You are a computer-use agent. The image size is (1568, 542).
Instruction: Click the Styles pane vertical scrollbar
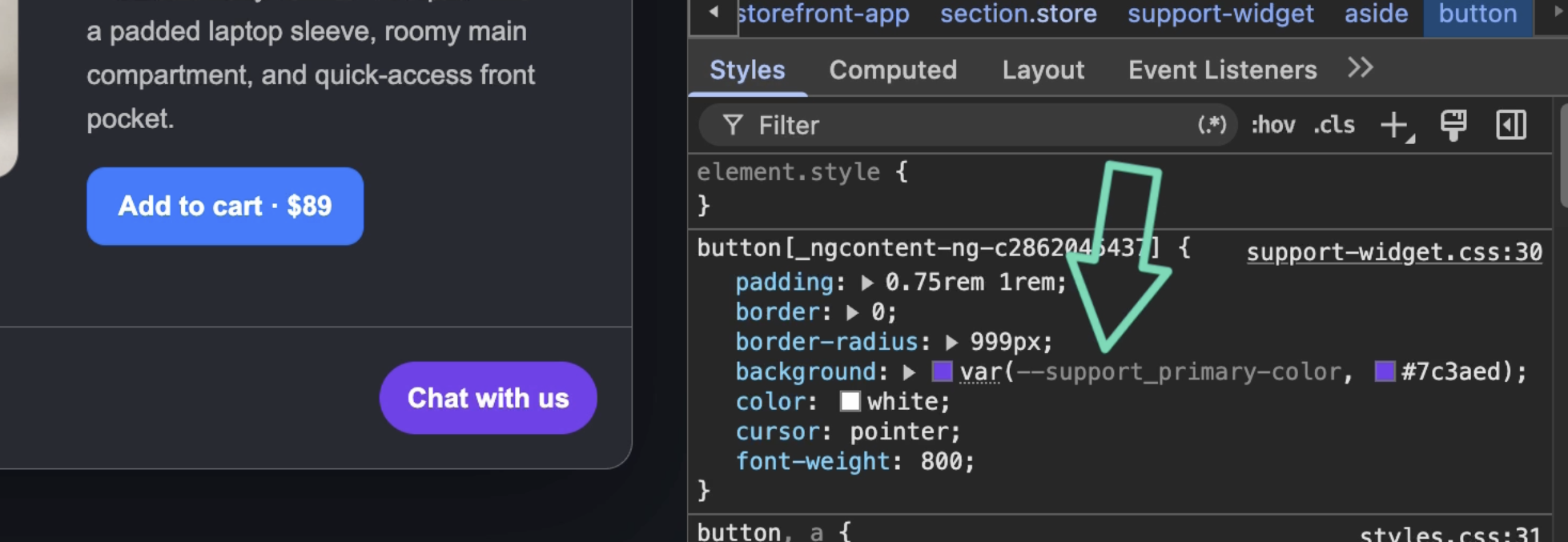1563,155
